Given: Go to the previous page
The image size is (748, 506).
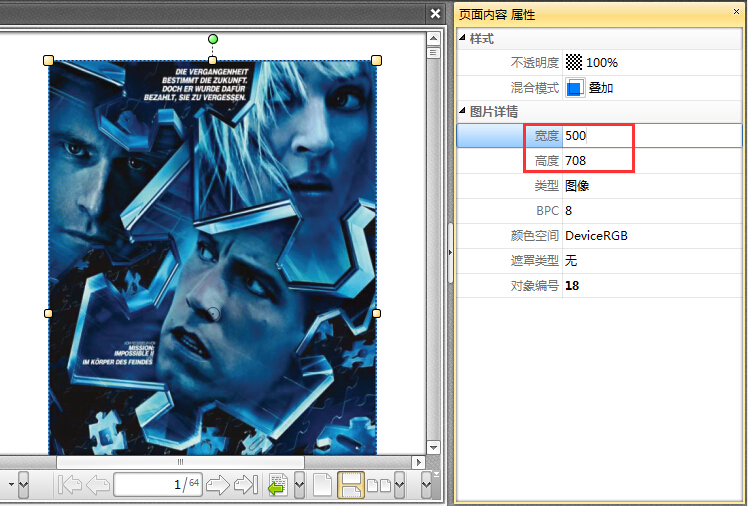Looking at the screenshot, I should point(98,485).
